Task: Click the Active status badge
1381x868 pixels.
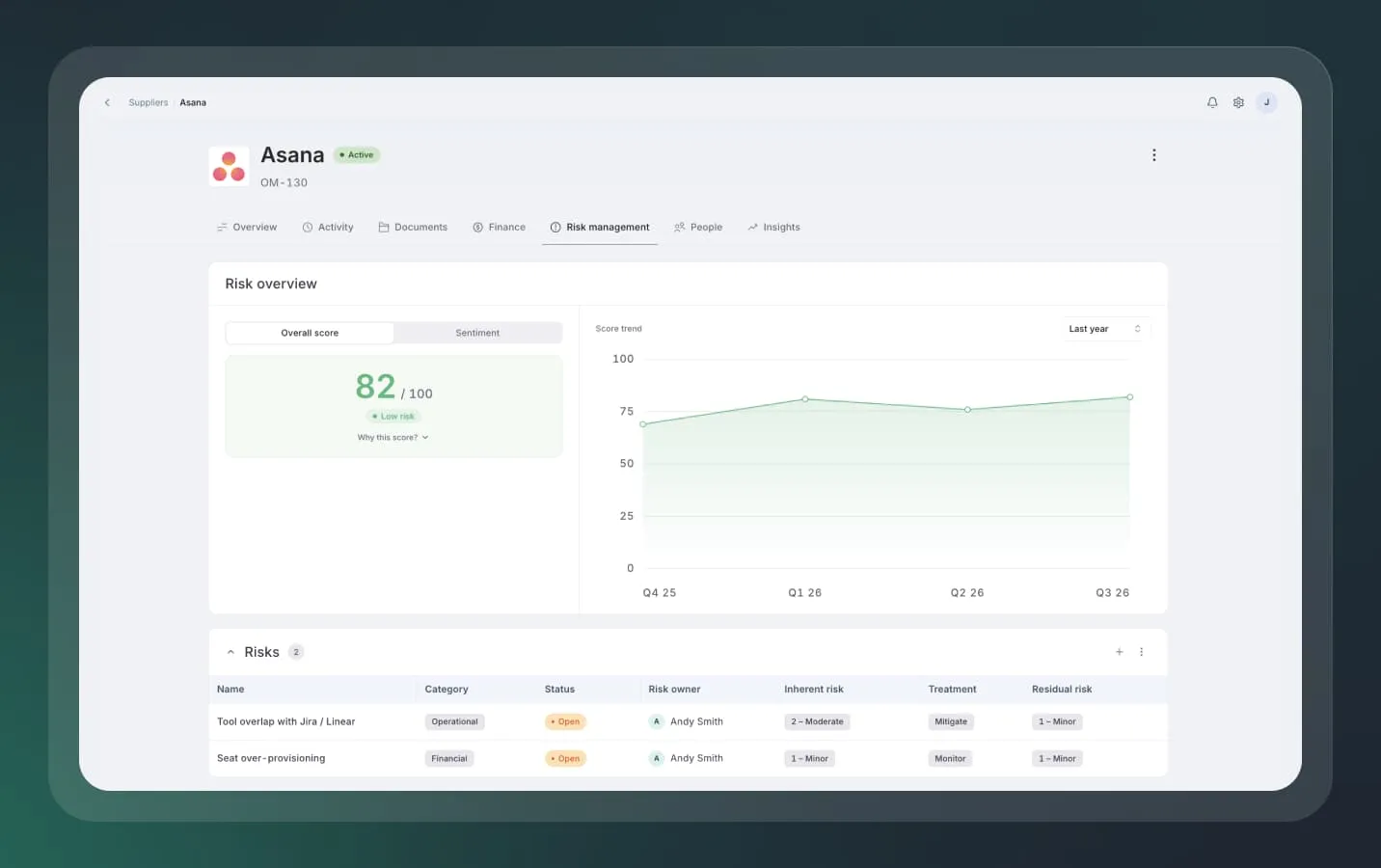Action: click(x=357, y=155)
